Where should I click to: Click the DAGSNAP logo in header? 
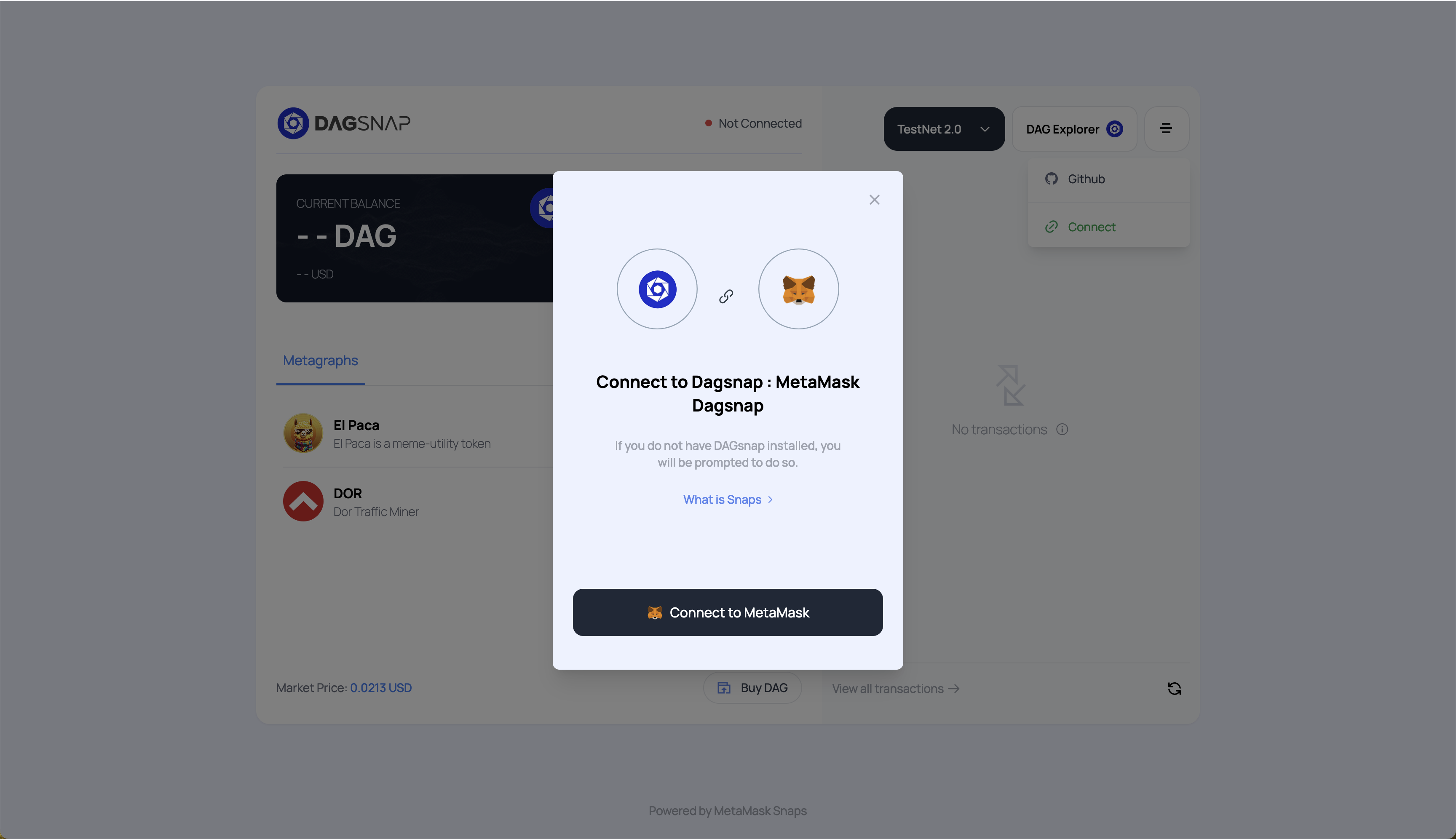point(343,123)
